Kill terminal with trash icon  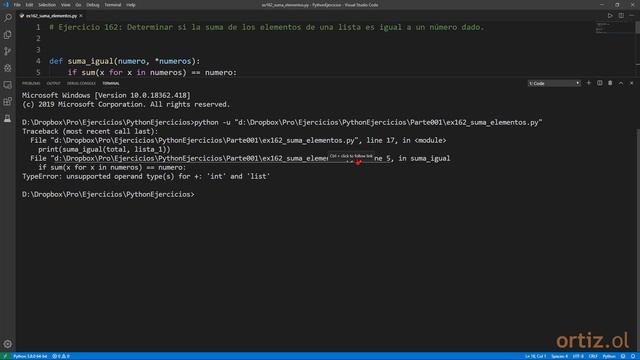tap(610, 83)
